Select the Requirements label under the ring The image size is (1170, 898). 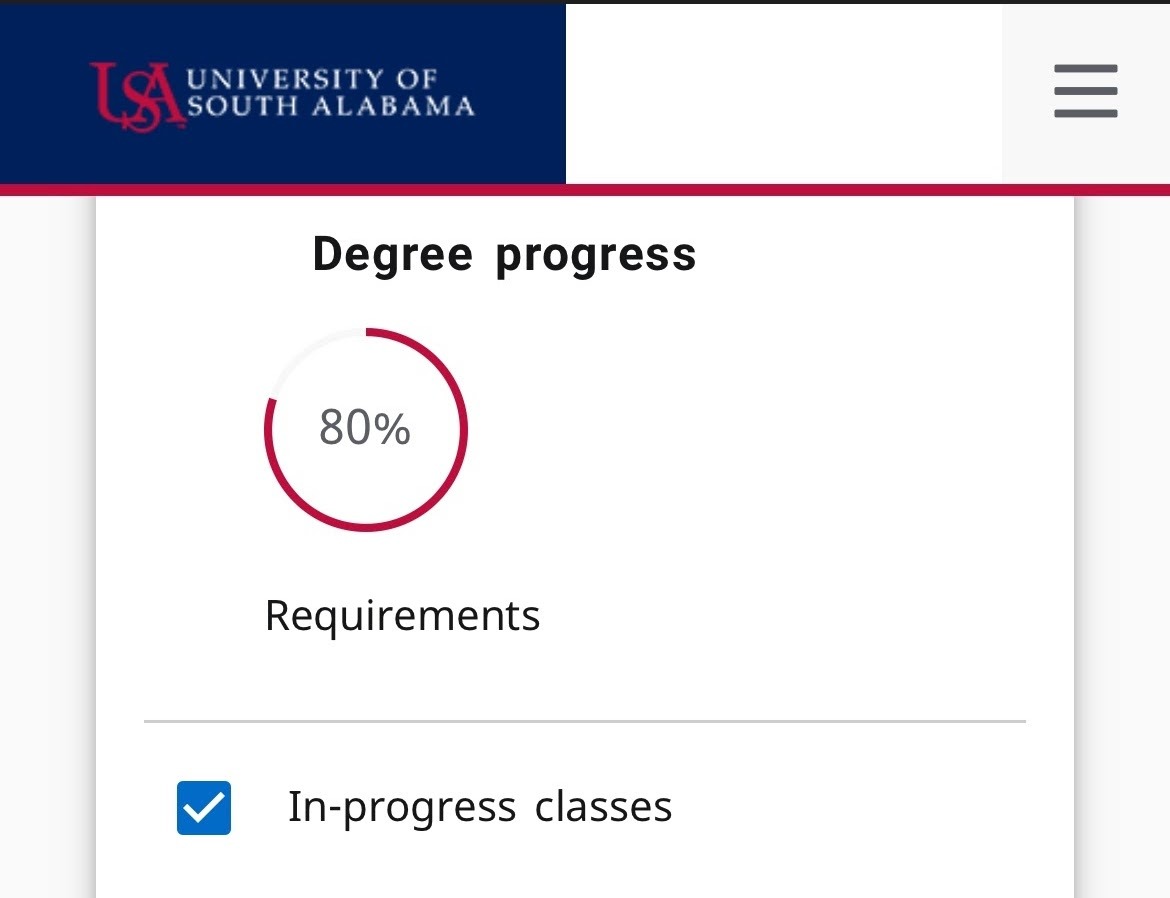[402, 616]
